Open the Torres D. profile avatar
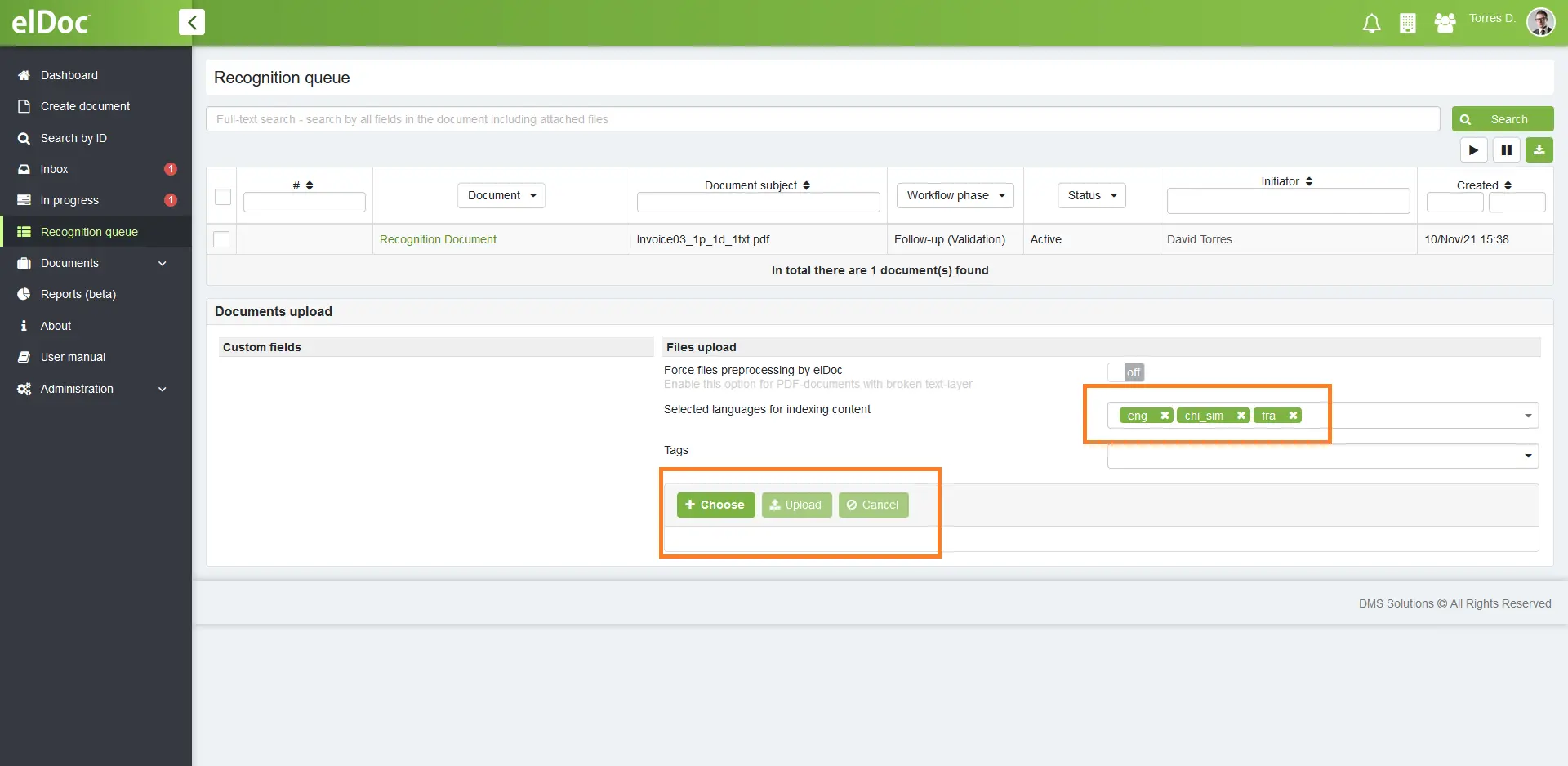The image size is (1568, 766). [1540, 22]
